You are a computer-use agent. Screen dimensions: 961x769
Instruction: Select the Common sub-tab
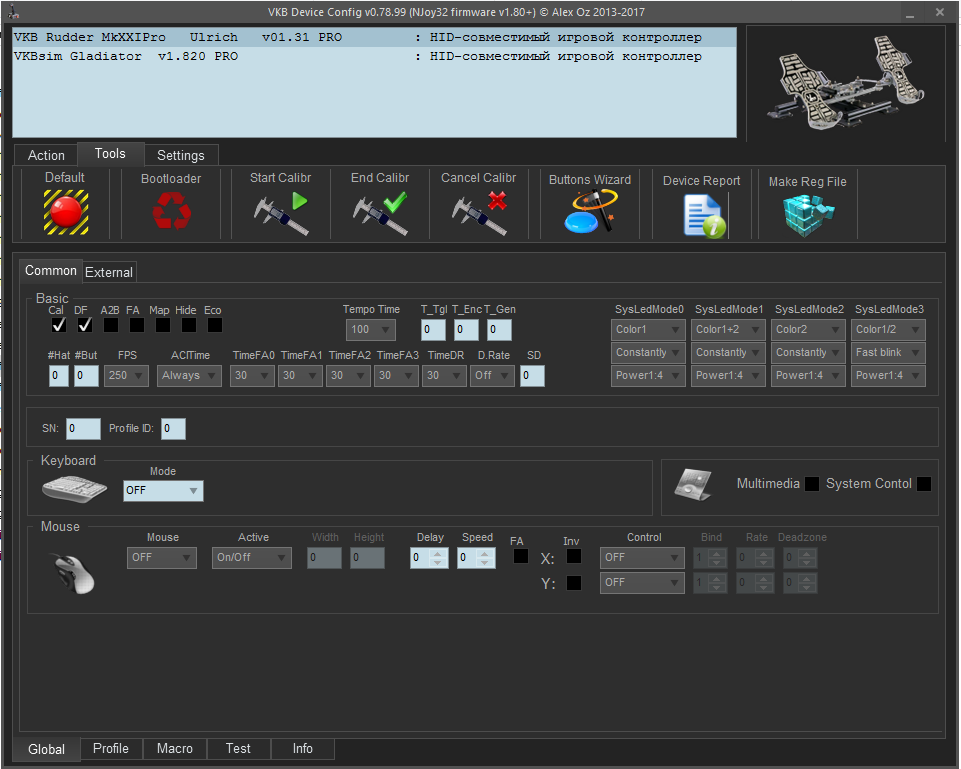(x=51, y=271)
